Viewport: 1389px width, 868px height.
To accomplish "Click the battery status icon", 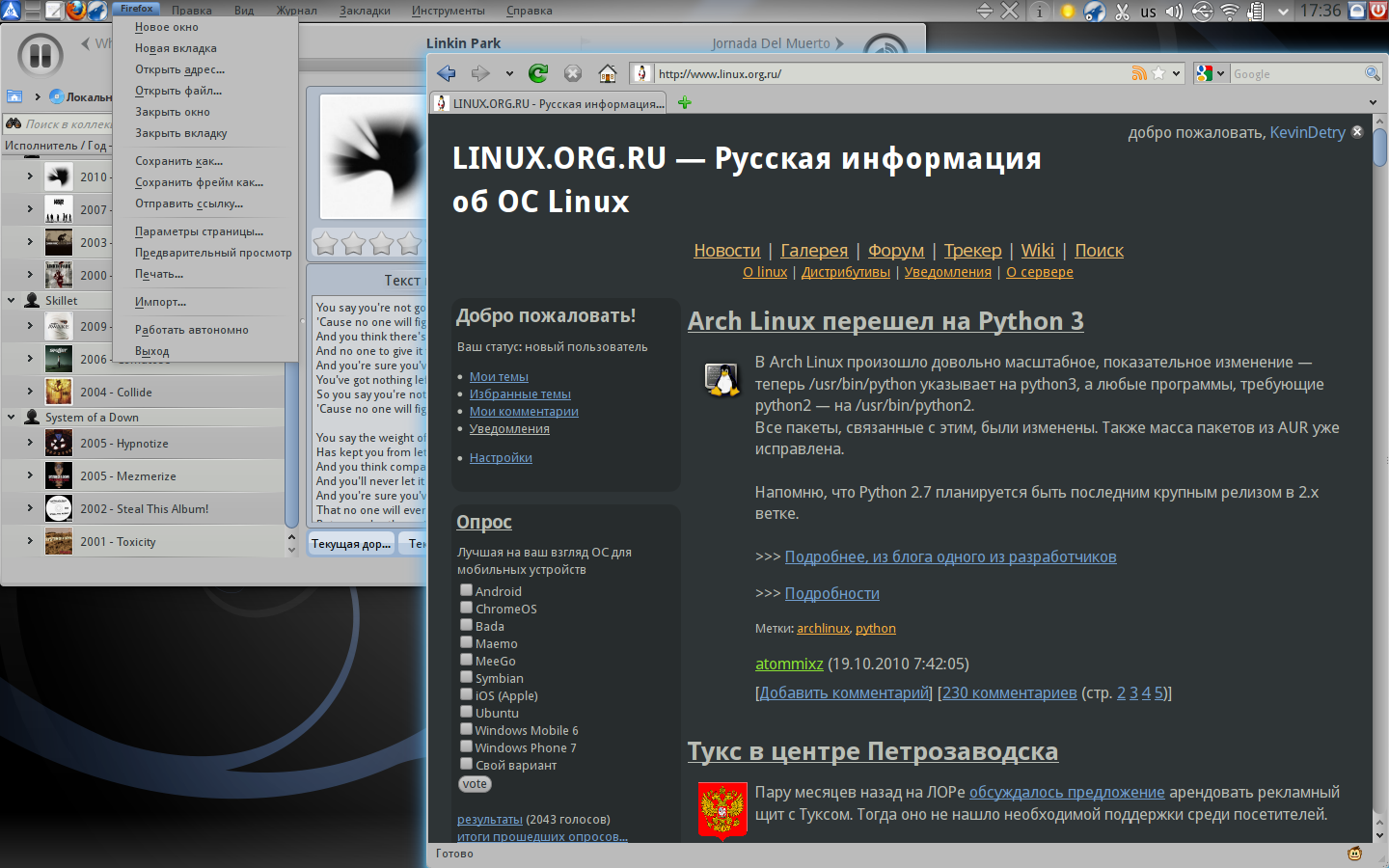I will coord(1256,12).
